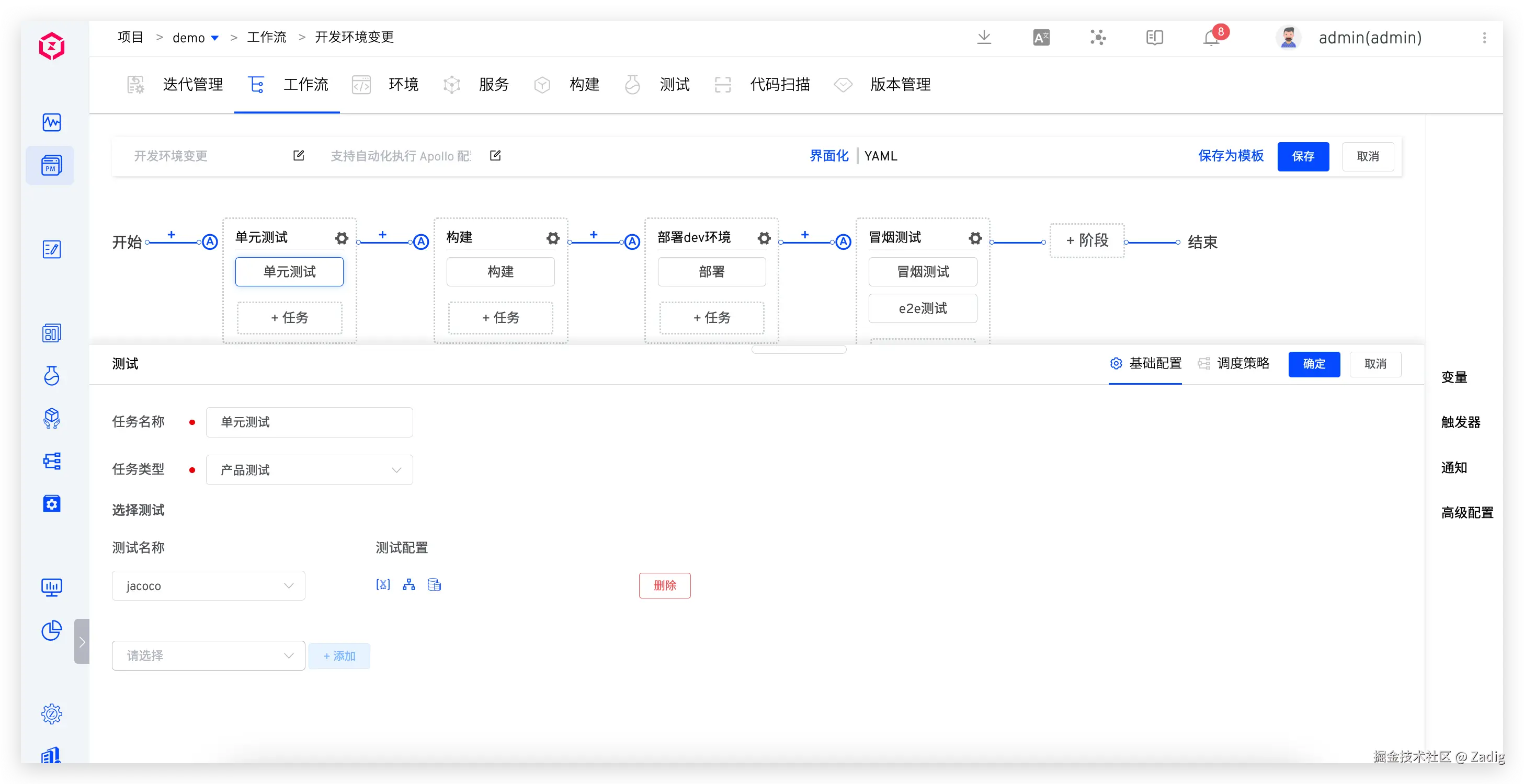Screen dimensions: 1524x784
Task: Open the dashboard layout sidebar icon
Action: pos(51,333)
